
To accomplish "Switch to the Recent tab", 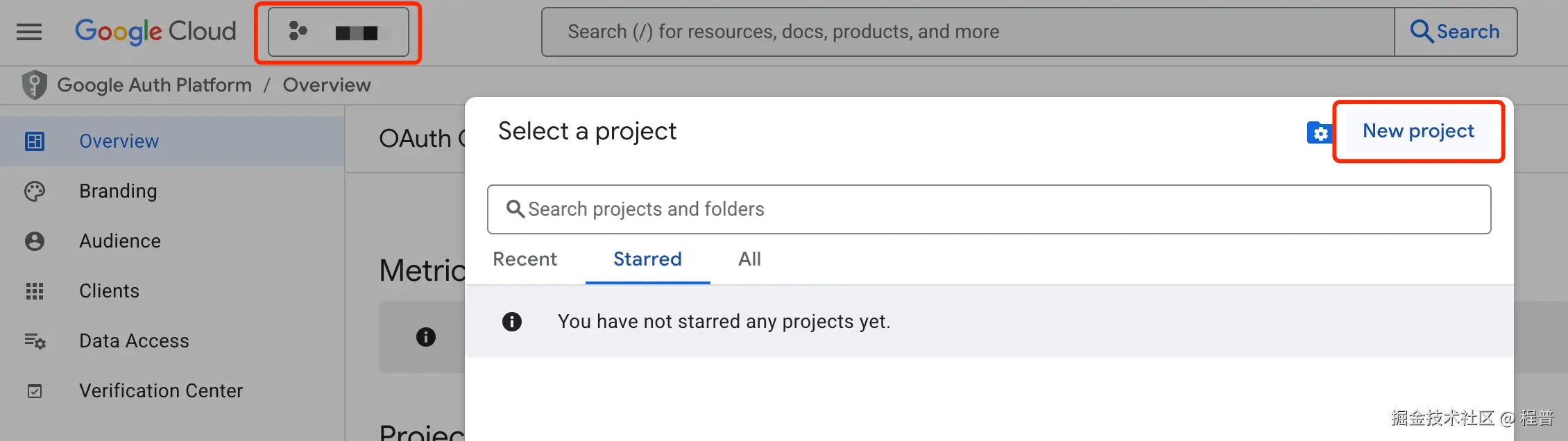I will pos(525,259).
